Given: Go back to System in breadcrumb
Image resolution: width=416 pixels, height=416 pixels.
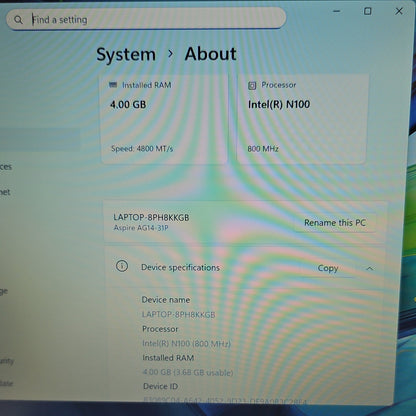Looking at the screenshot, I should tap(126, 54).
